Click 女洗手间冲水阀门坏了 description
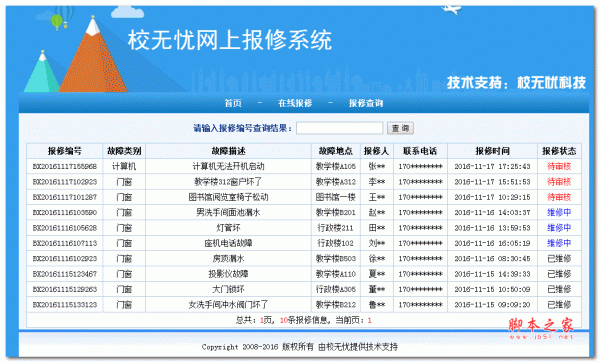The height and width of the screenshot is (363, 600). (x=228, y=304)
